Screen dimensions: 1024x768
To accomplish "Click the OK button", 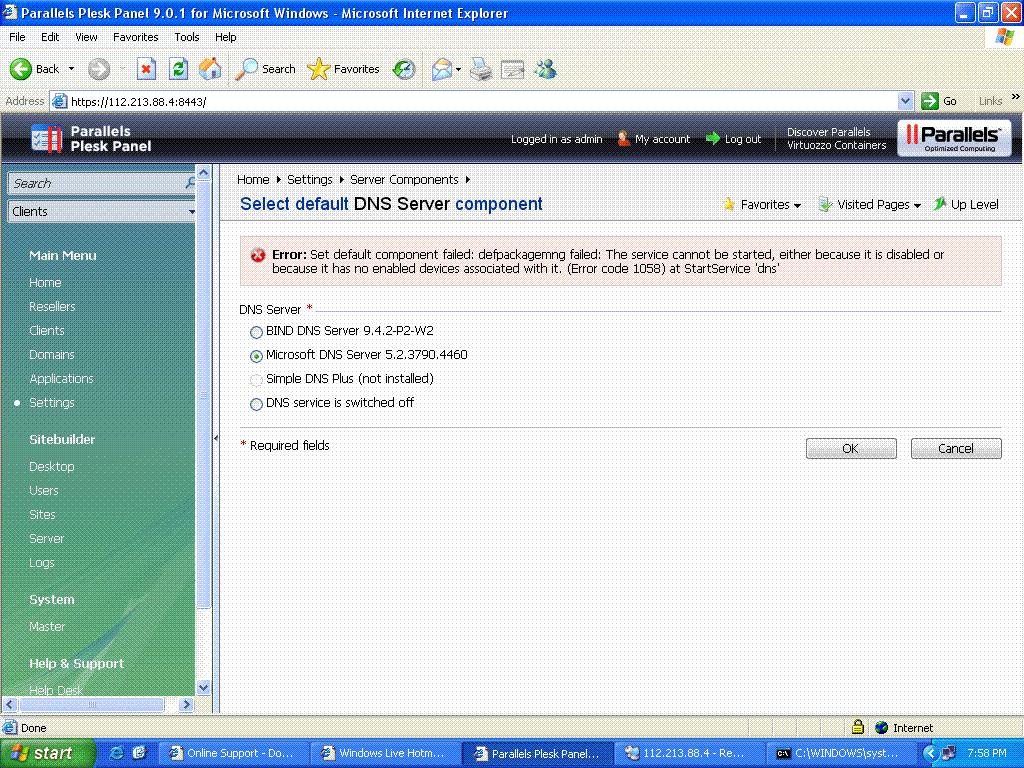I will [850, 449].
